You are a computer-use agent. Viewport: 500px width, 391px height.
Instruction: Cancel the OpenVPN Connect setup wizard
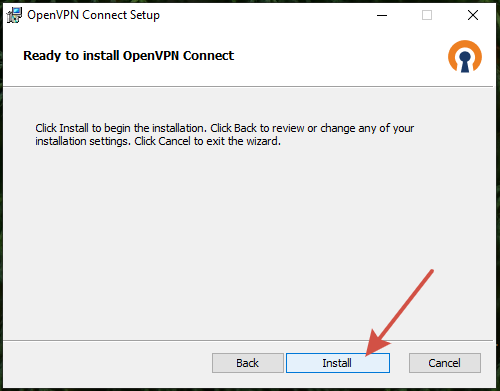[x=445, y=363]
